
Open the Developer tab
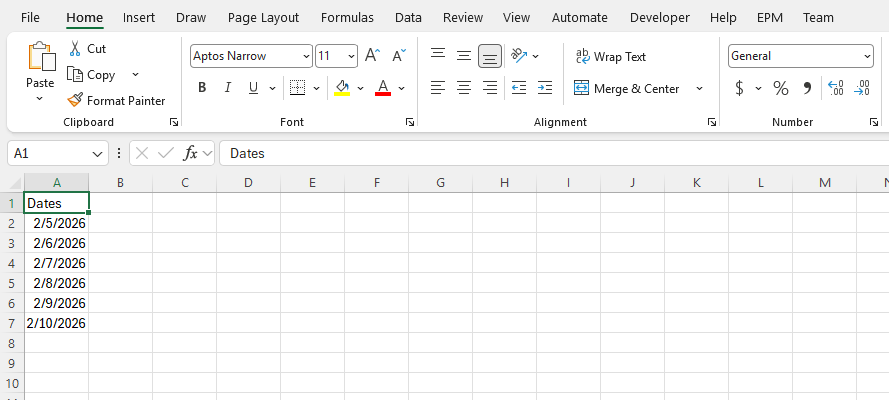click(660, 18)
